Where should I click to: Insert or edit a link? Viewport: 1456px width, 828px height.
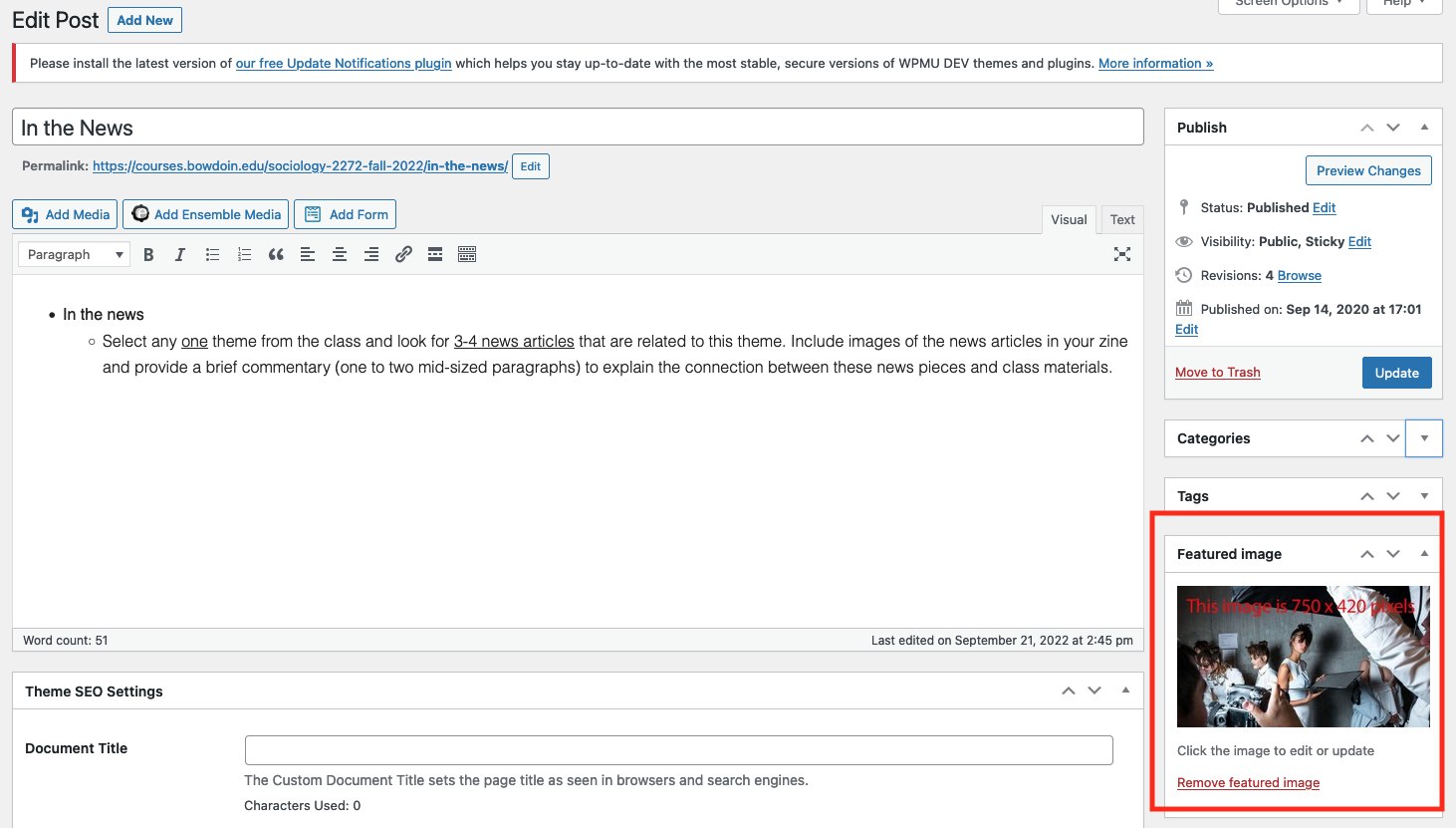(403, 255)
